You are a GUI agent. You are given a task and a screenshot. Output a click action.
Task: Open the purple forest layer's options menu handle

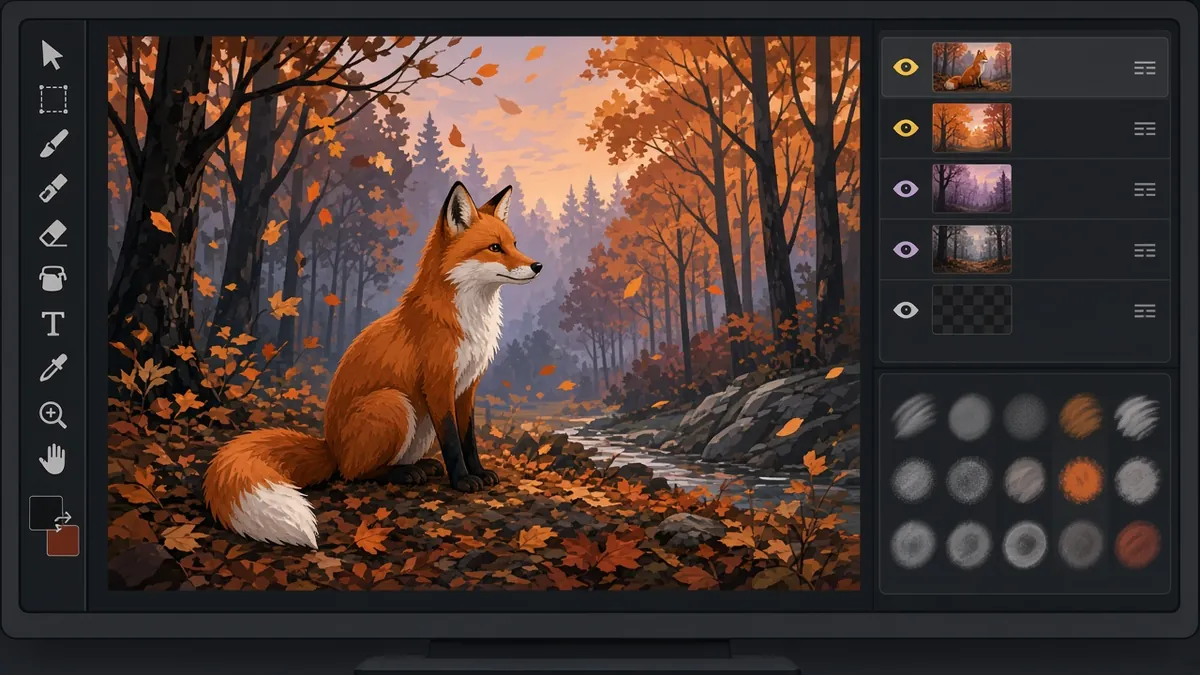(x=1145, y=189)
